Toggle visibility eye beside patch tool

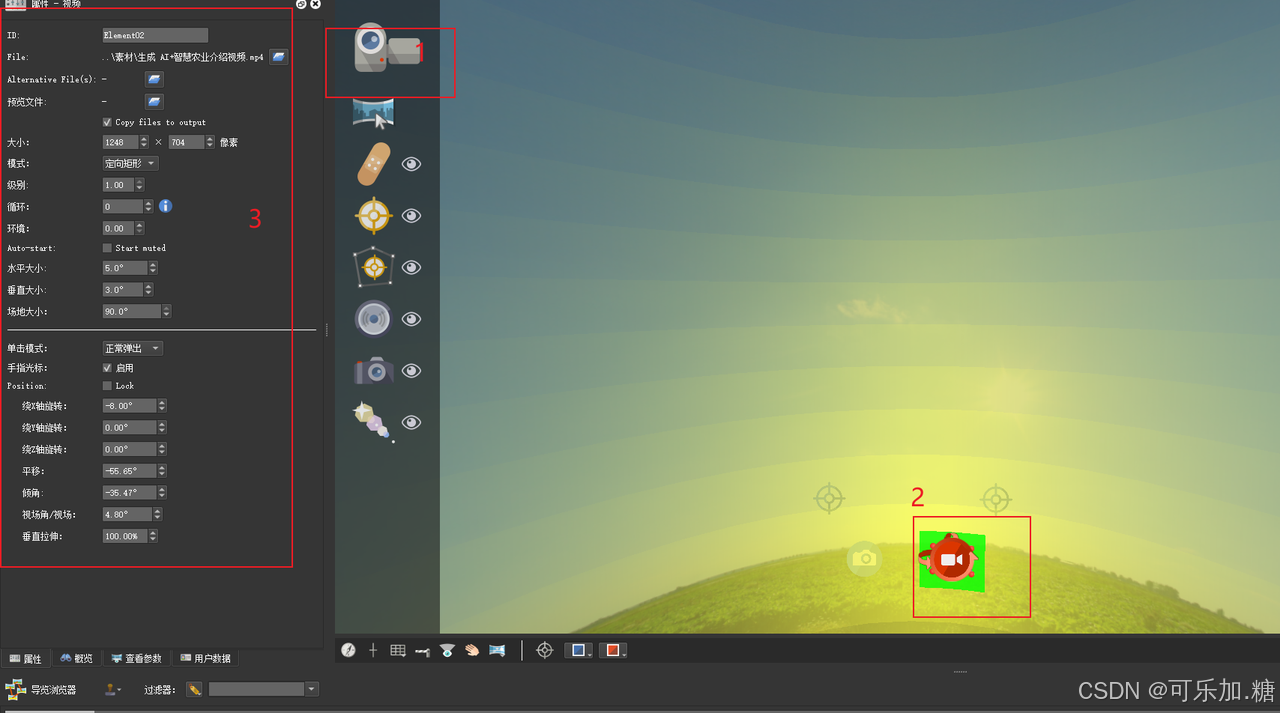pos(411,164)
